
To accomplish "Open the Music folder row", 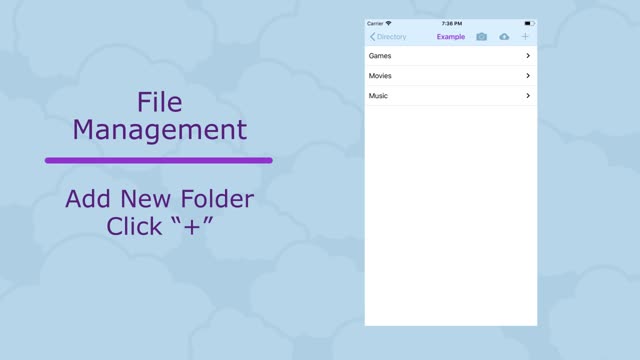I will coord(451,96).
